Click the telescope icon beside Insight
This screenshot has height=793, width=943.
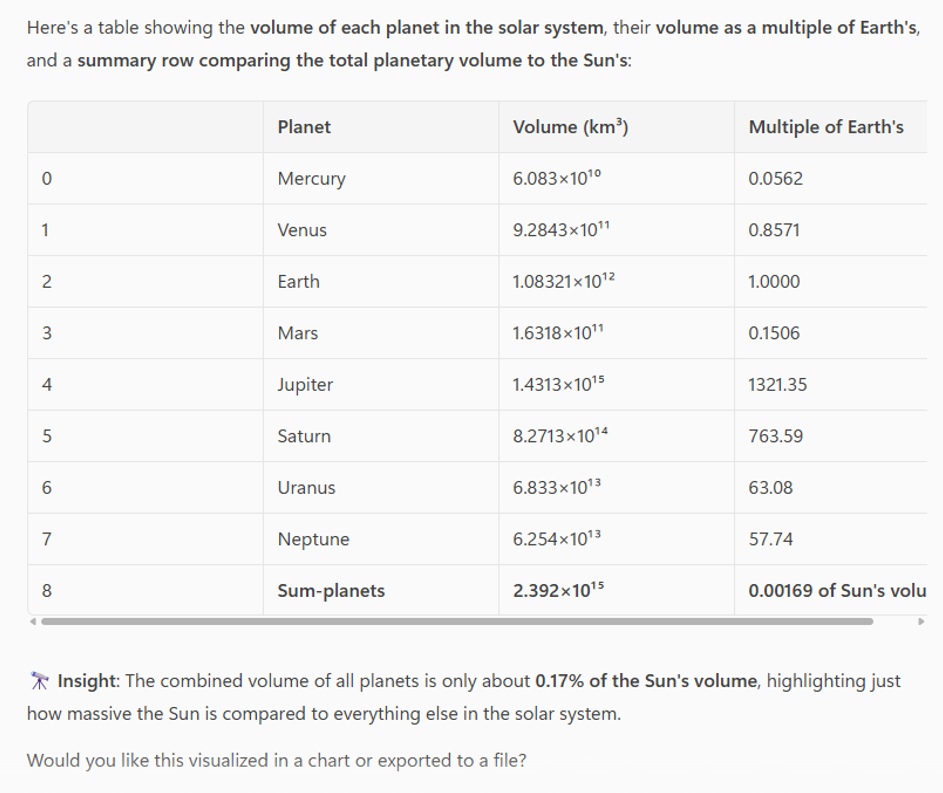(x=39, y=681)
